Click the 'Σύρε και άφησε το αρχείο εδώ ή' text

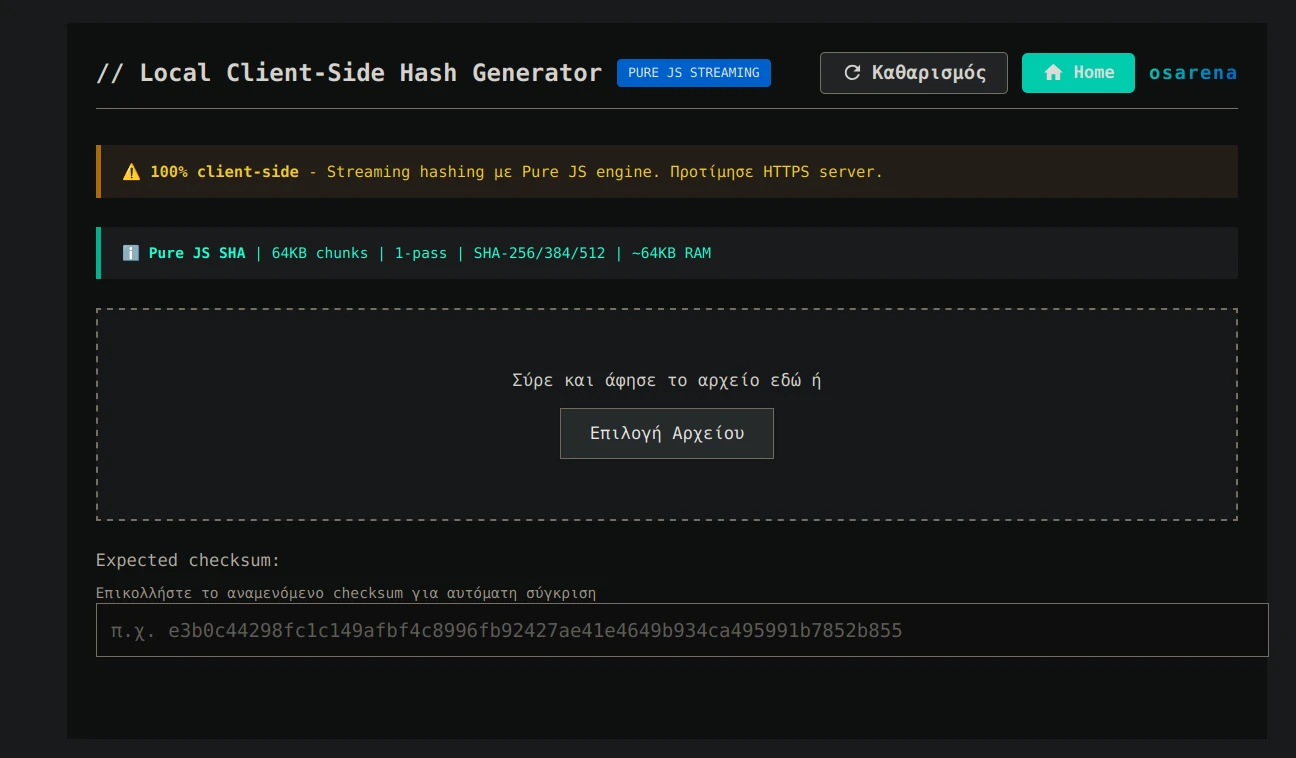667,380
